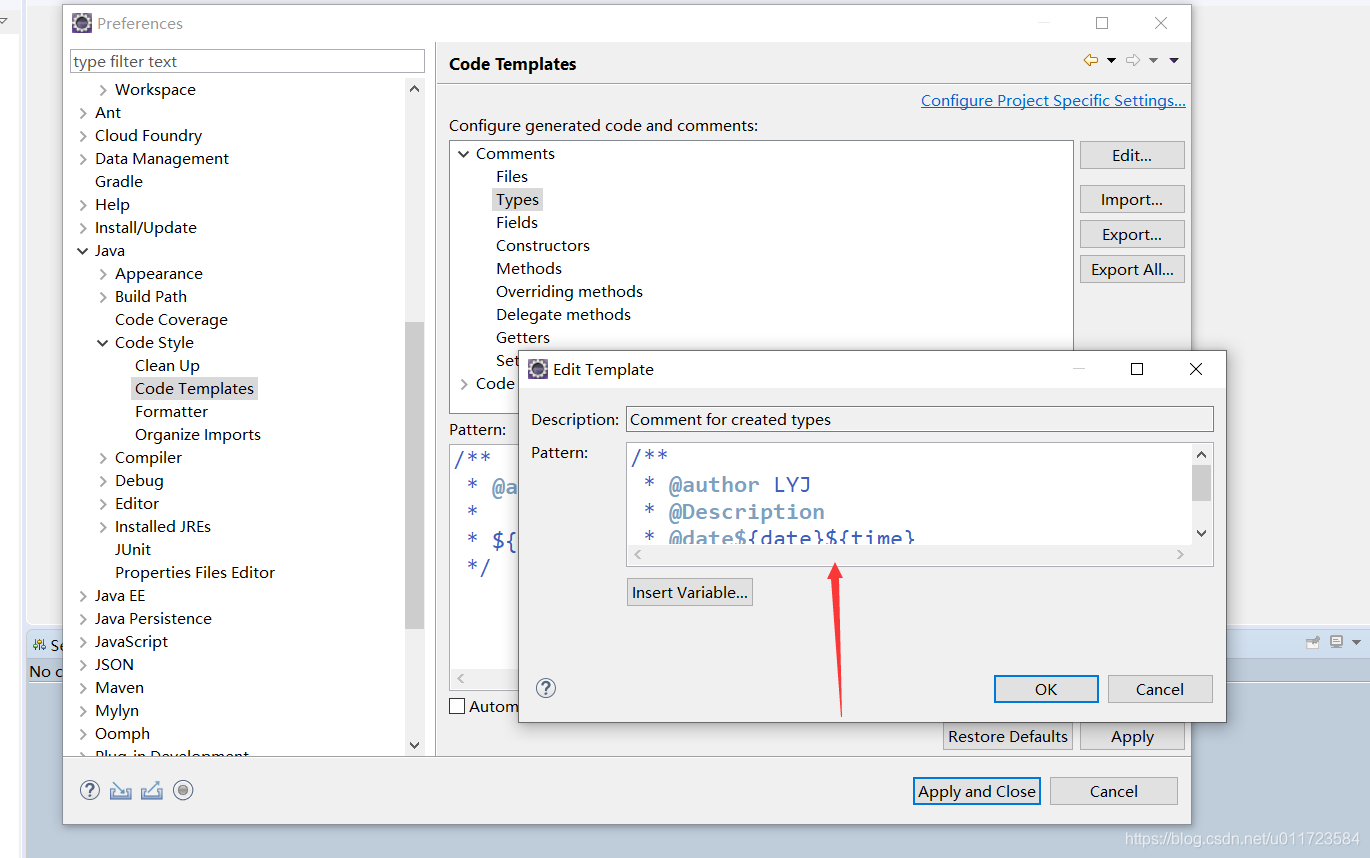This screenshot has width=1370, height=858.
Task: Toggle the Automatically add comments checkbox
Action: 457,706
